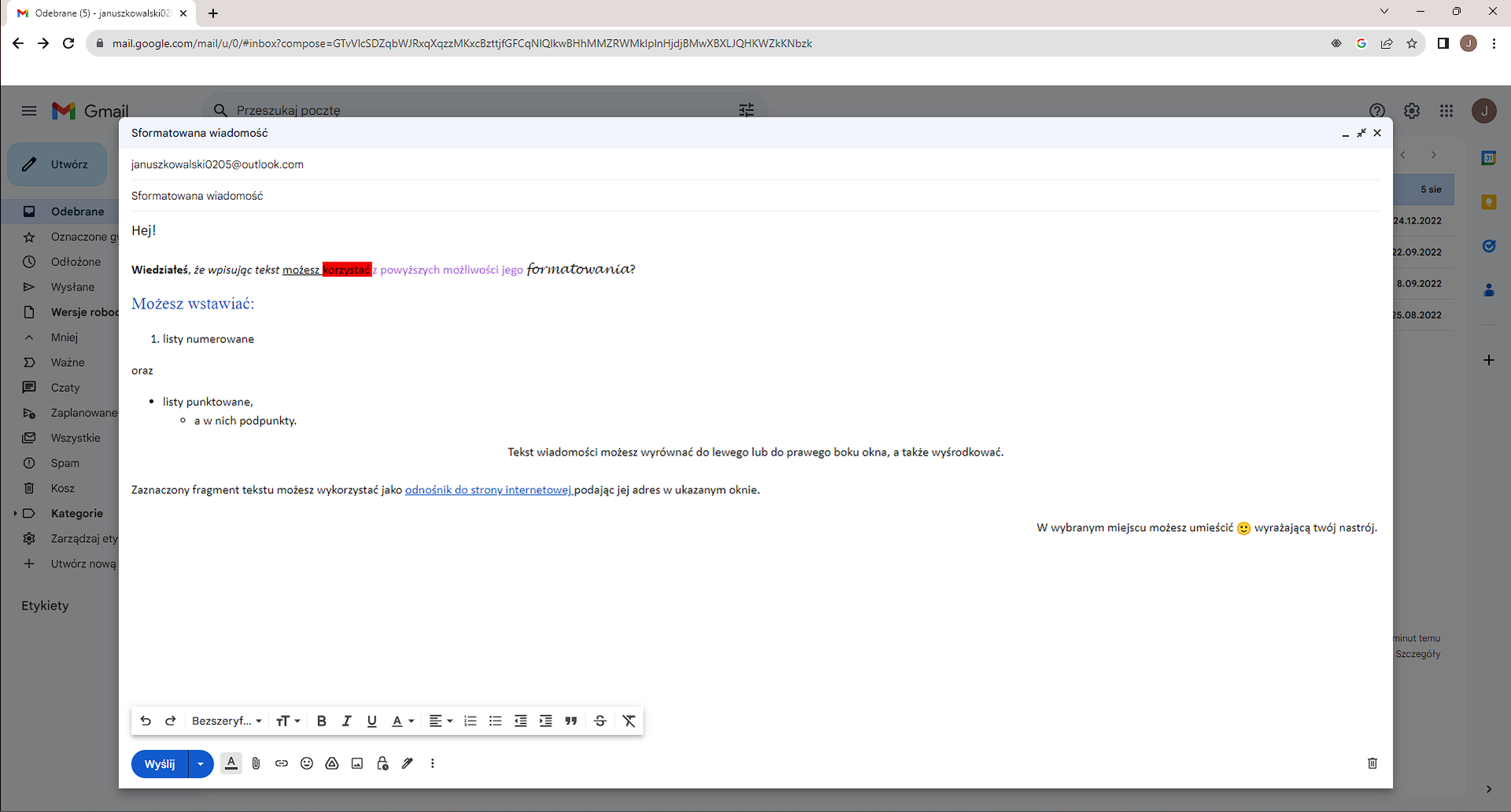
Task: Undo the last edit in compose toolbar
Action: [146, 721]
